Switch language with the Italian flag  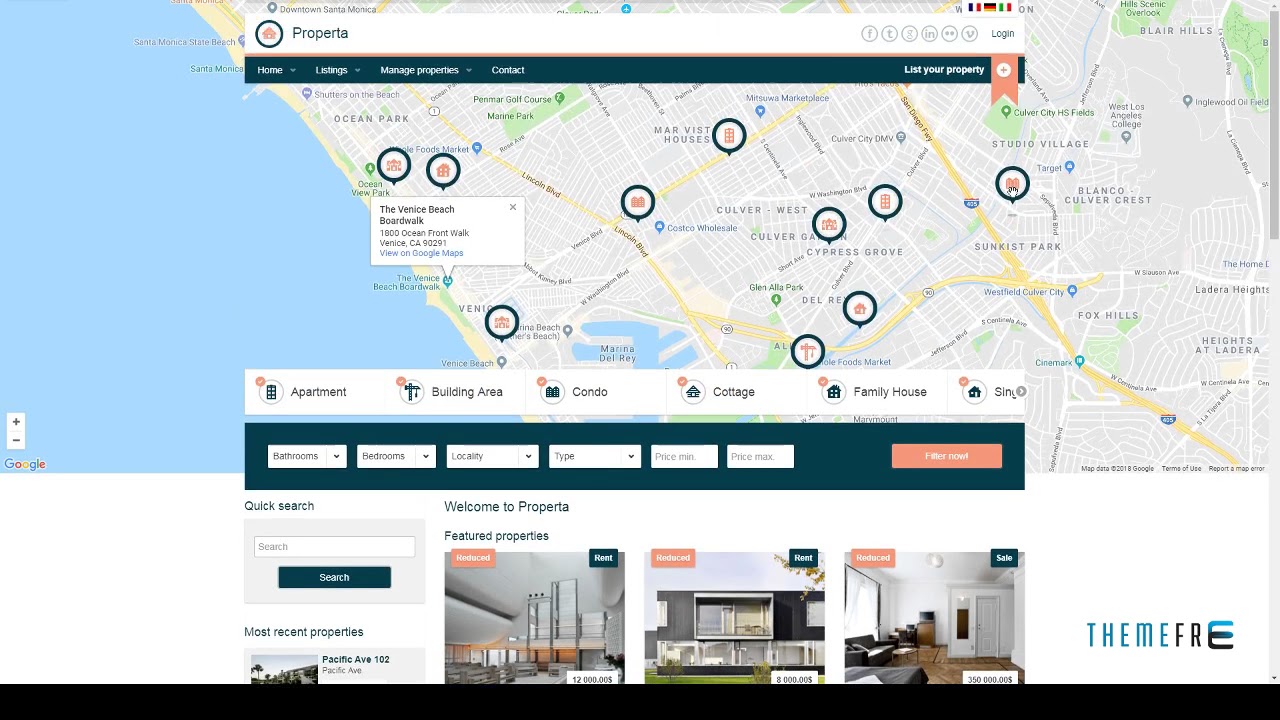[x=1005, y=7]
